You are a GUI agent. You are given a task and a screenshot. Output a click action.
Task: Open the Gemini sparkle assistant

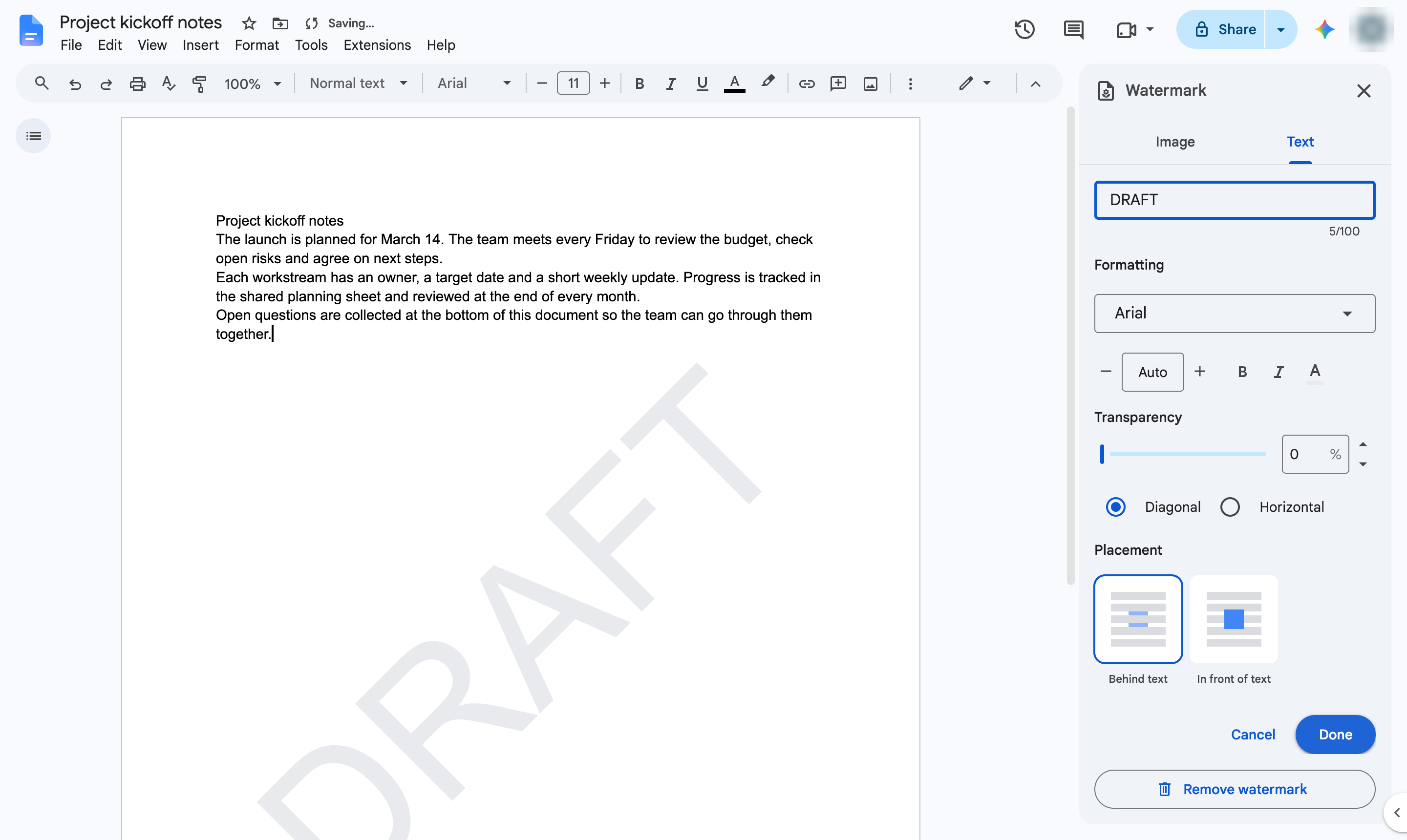1324,29
